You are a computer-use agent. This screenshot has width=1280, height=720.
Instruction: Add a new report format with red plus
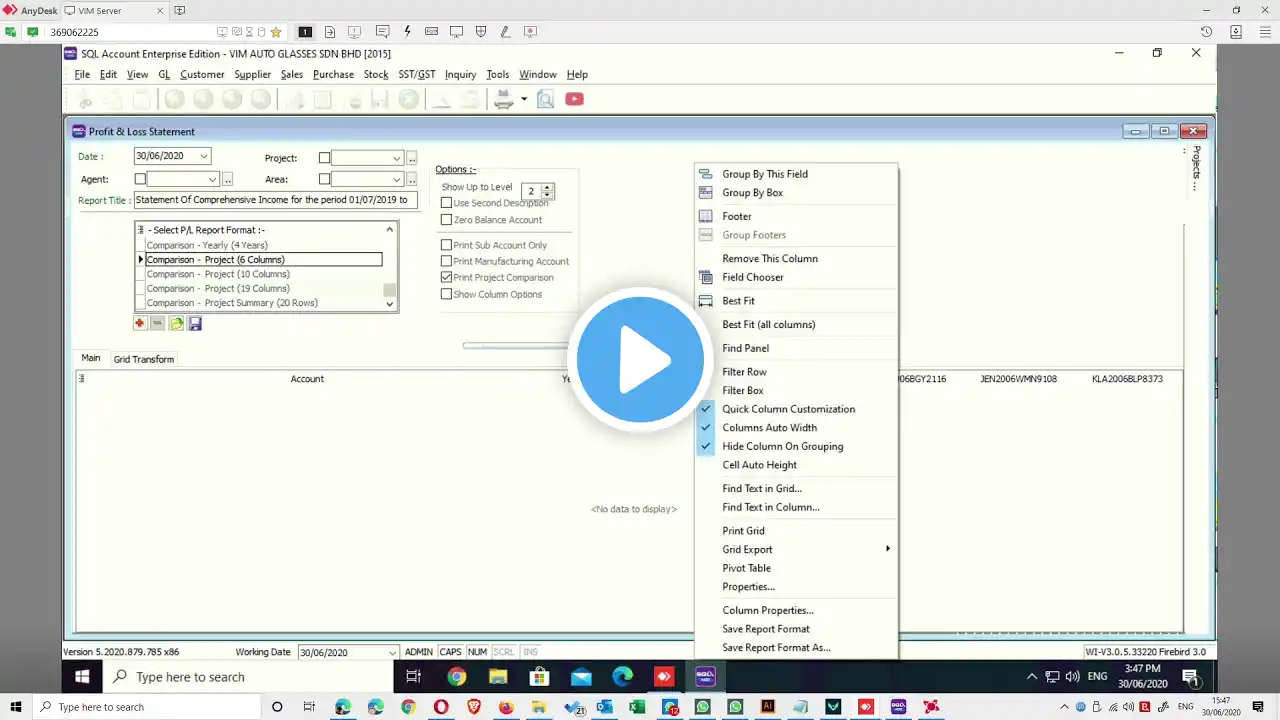140,323
